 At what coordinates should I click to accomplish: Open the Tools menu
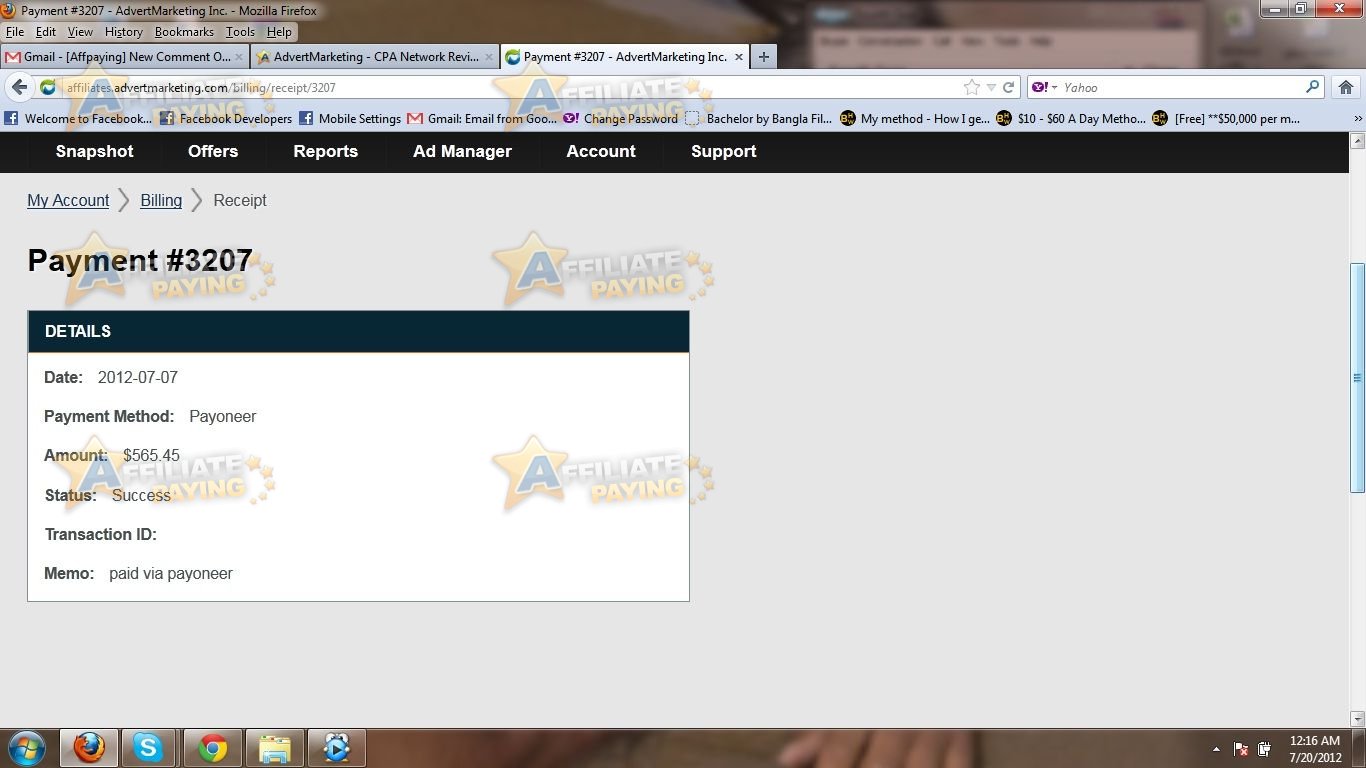240,32
